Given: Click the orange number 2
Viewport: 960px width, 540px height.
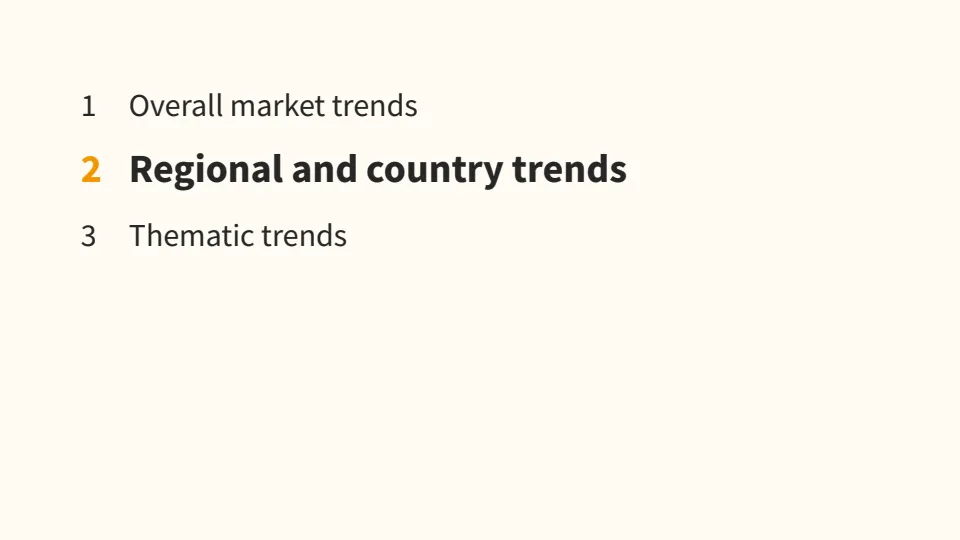Looking at the screenshot, I should (x=91, y=170).
